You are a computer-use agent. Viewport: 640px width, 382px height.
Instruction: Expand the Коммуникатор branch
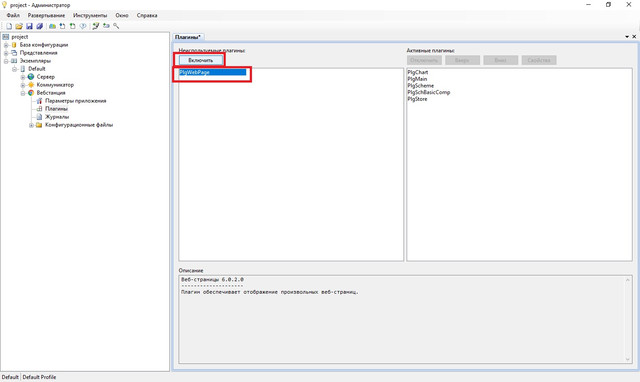23,85
